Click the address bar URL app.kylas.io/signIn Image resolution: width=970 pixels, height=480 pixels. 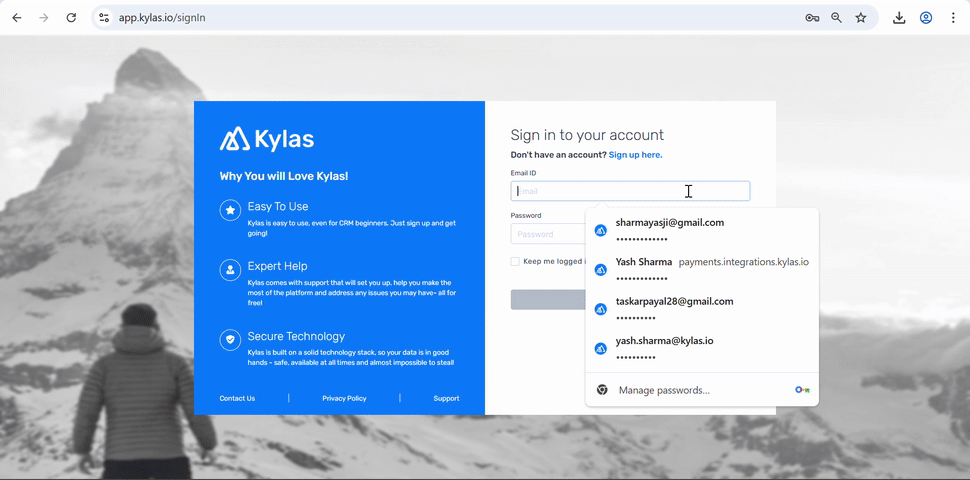[x=162, y=18]
